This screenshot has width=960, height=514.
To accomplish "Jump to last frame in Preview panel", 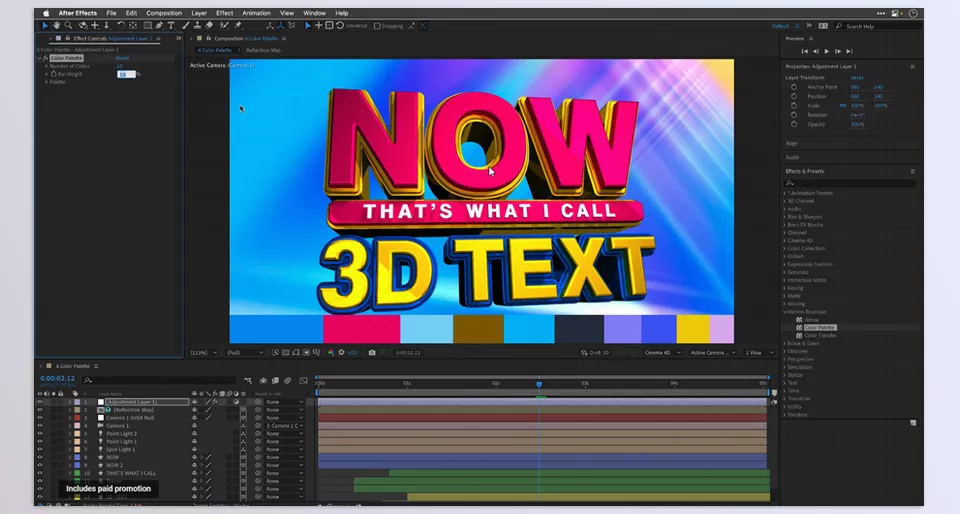I will coord(849,51).
